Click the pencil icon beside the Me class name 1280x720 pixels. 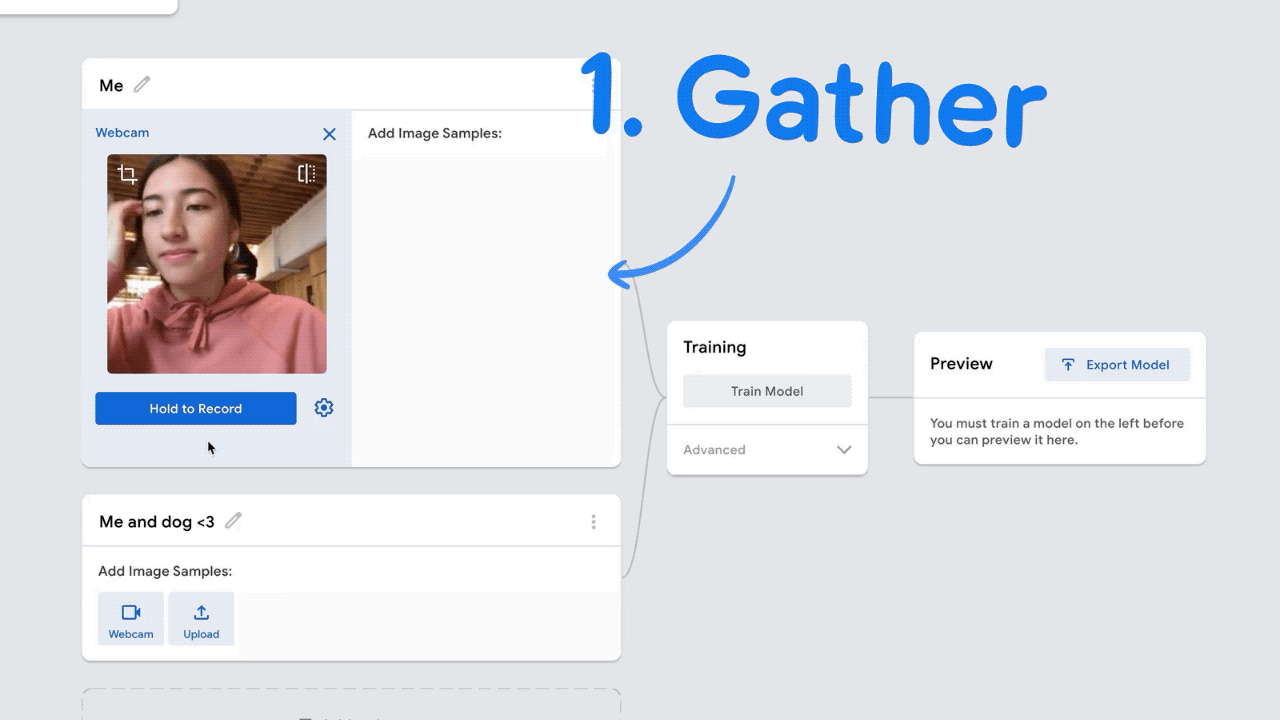point(142,85)
